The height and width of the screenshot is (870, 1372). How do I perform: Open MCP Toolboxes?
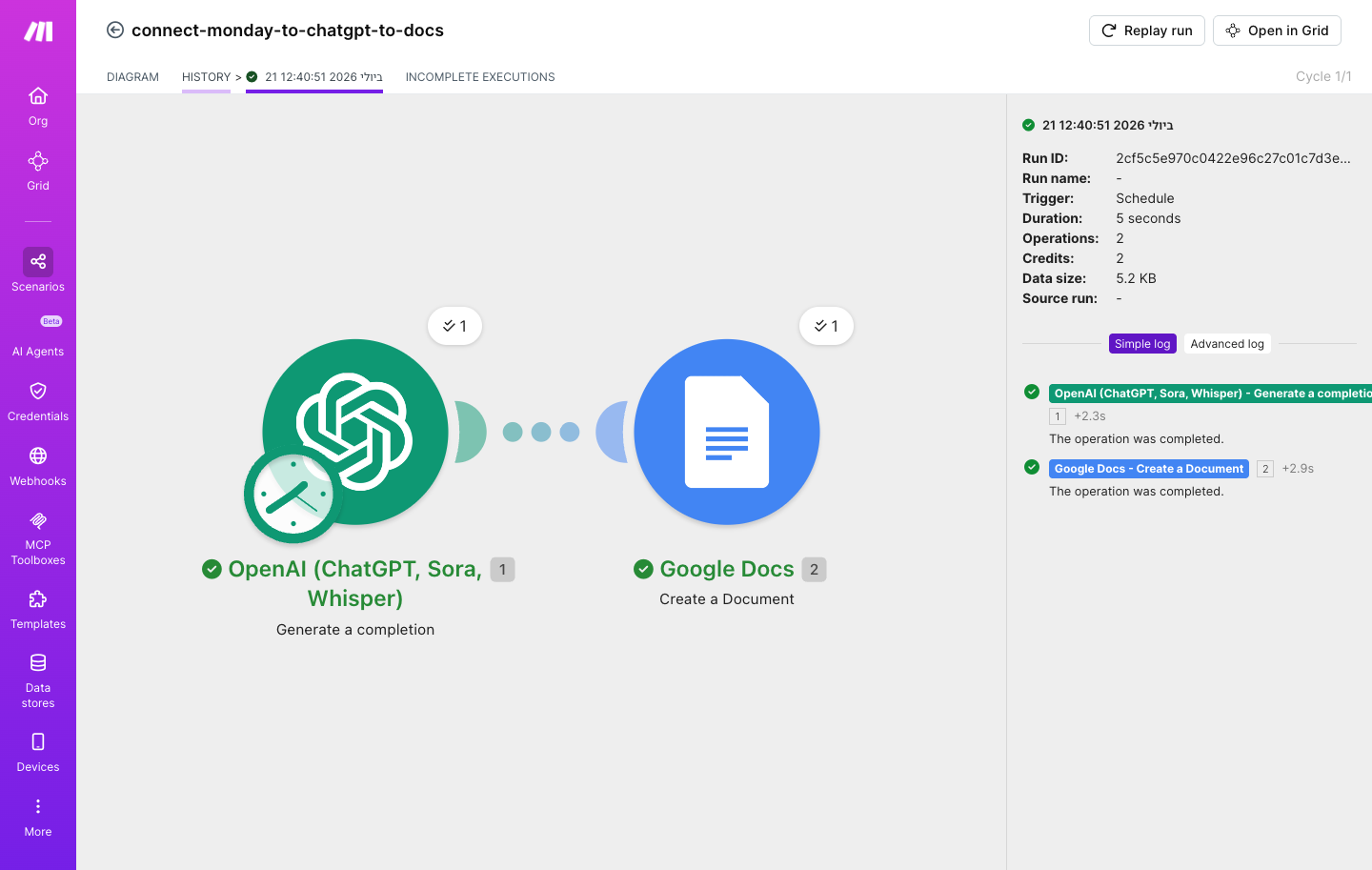coord(38,537)
